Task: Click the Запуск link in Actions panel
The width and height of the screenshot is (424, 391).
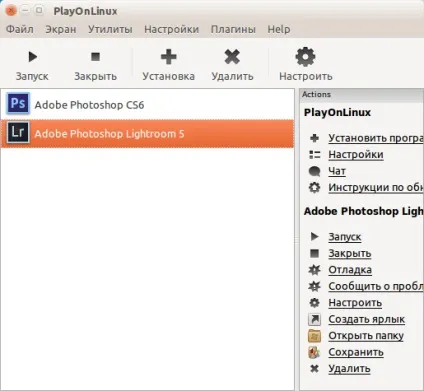Action: pos(345,237)
